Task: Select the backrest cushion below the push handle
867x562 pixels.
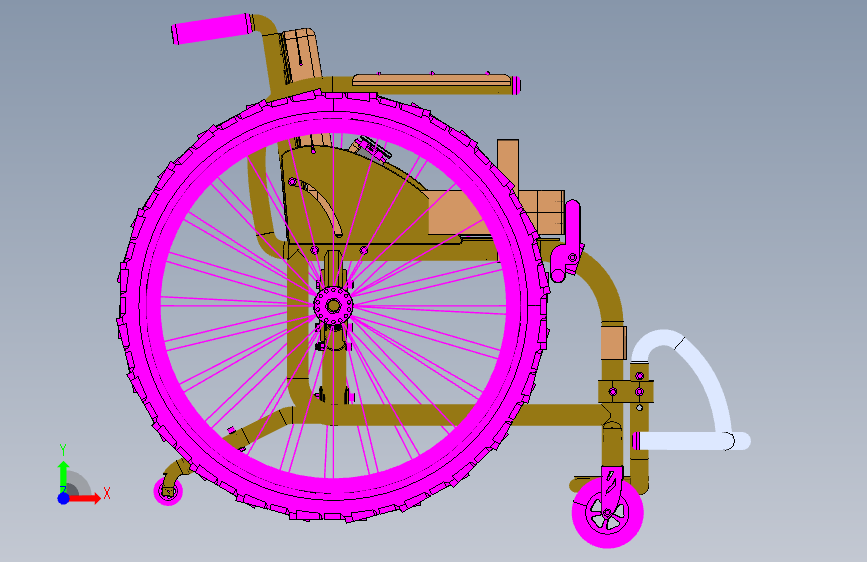Action: [x=300, y=55]
